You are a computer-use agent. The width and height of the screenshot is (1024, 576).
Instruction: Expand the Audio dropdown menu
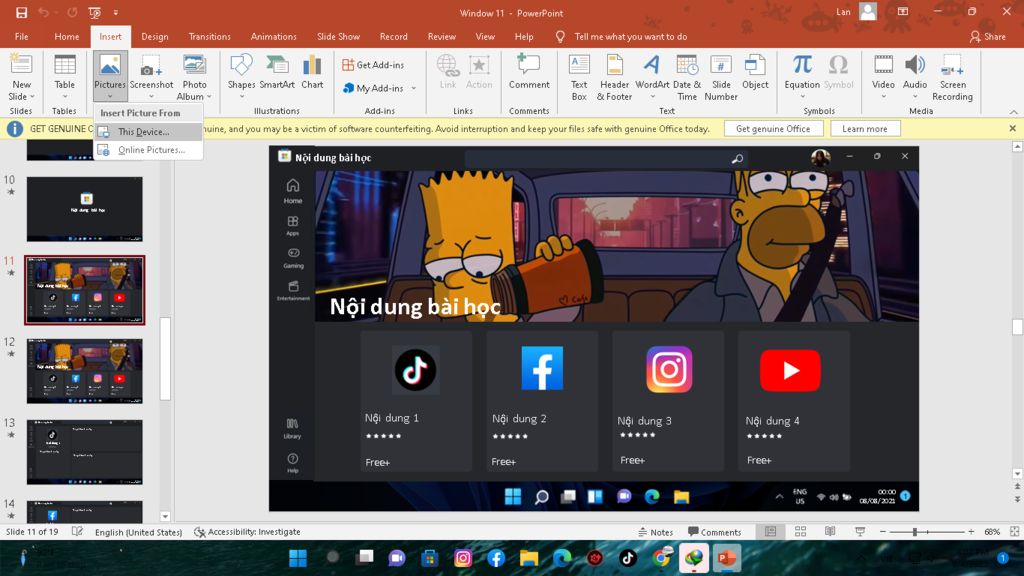pos(915,97)
